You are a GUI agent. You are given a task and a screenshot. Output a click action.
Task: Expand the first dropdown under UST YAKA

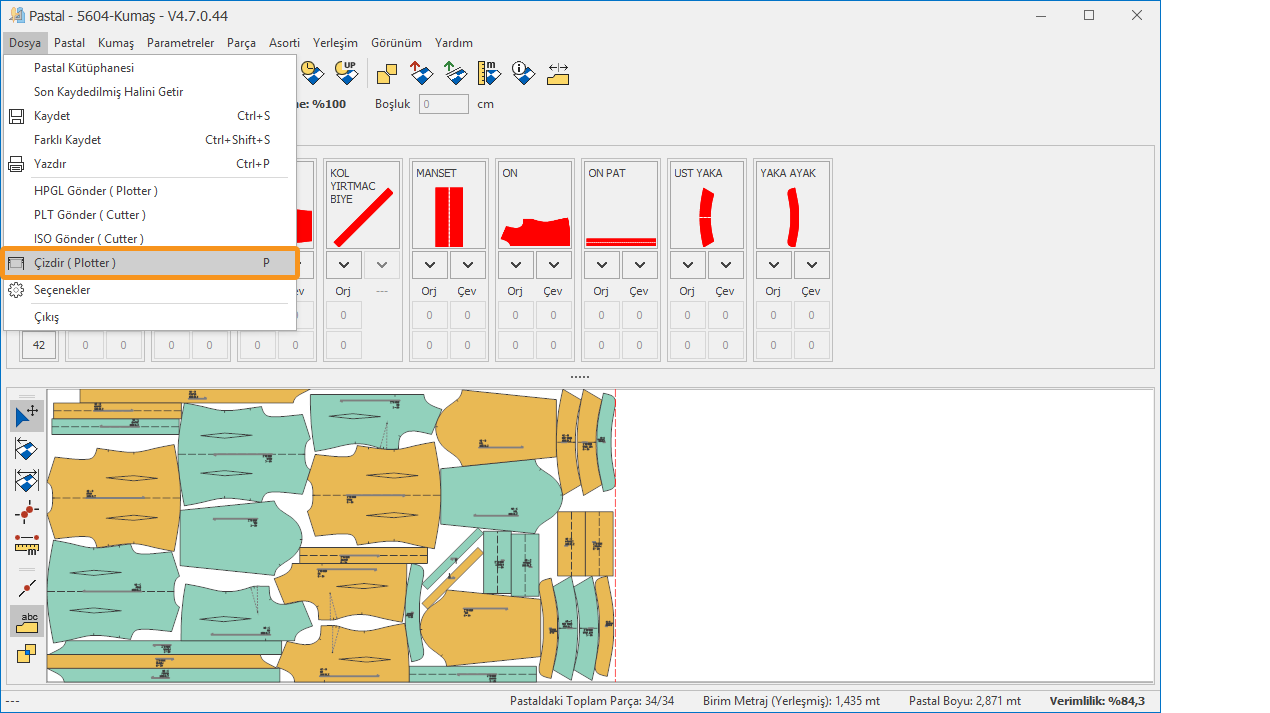688,265
